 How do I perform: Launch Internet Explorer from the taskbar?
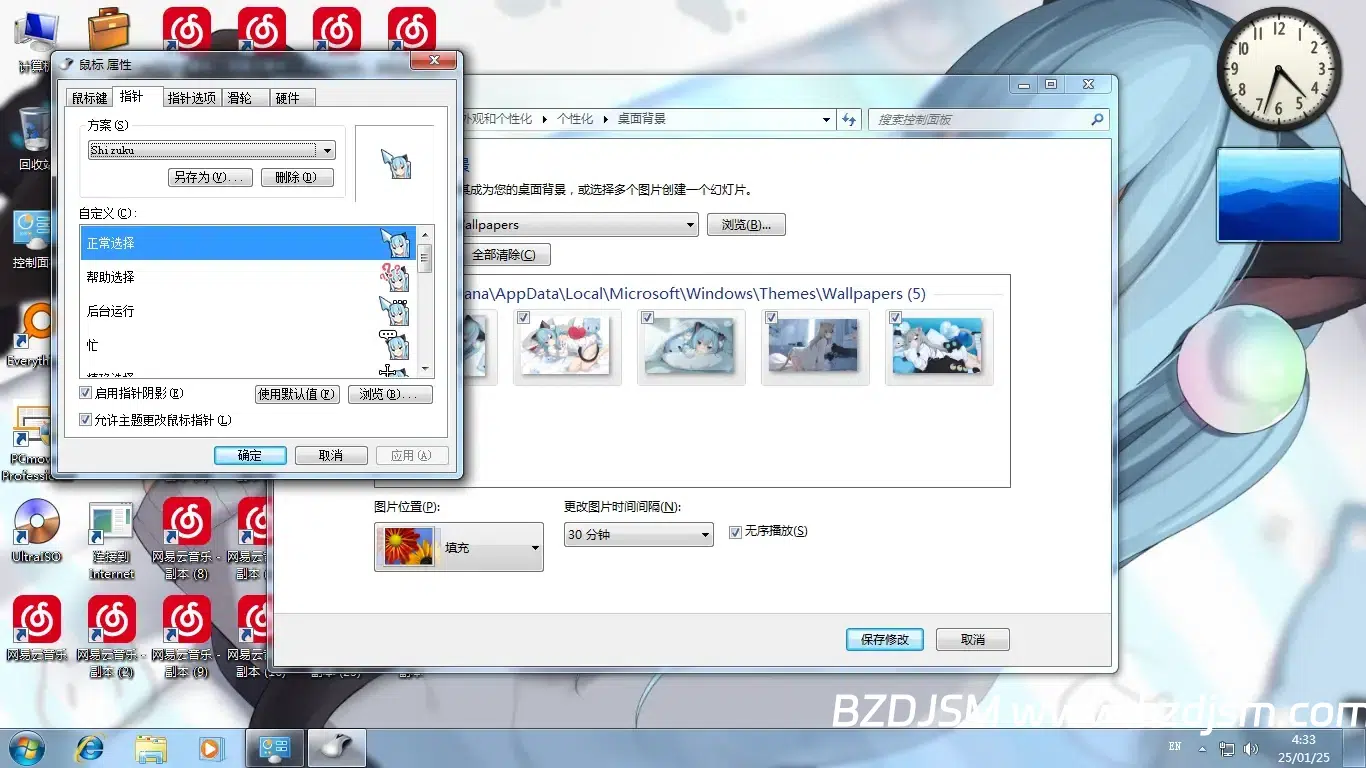tap(90, 747)
